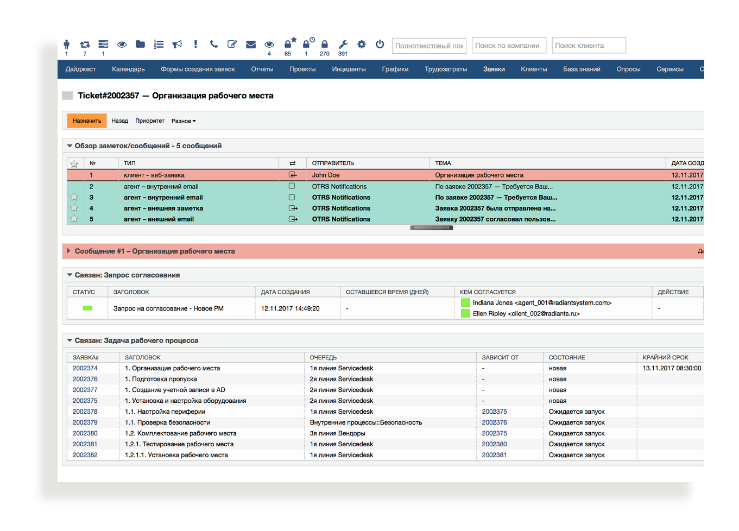Click the phone icon in top toolbar
Screen dimensions: 739x531
click(x=213, y=45)
